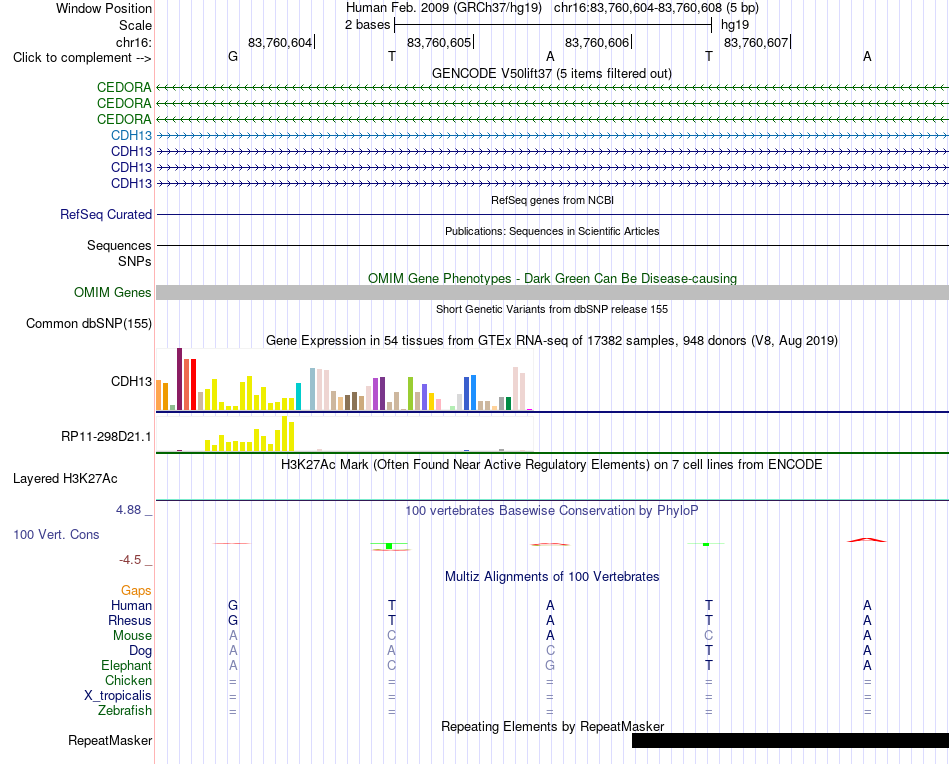Click coordinate label 83,760,607
The width and height of the screenshot is (950, 764).
[x=756, y=42]
